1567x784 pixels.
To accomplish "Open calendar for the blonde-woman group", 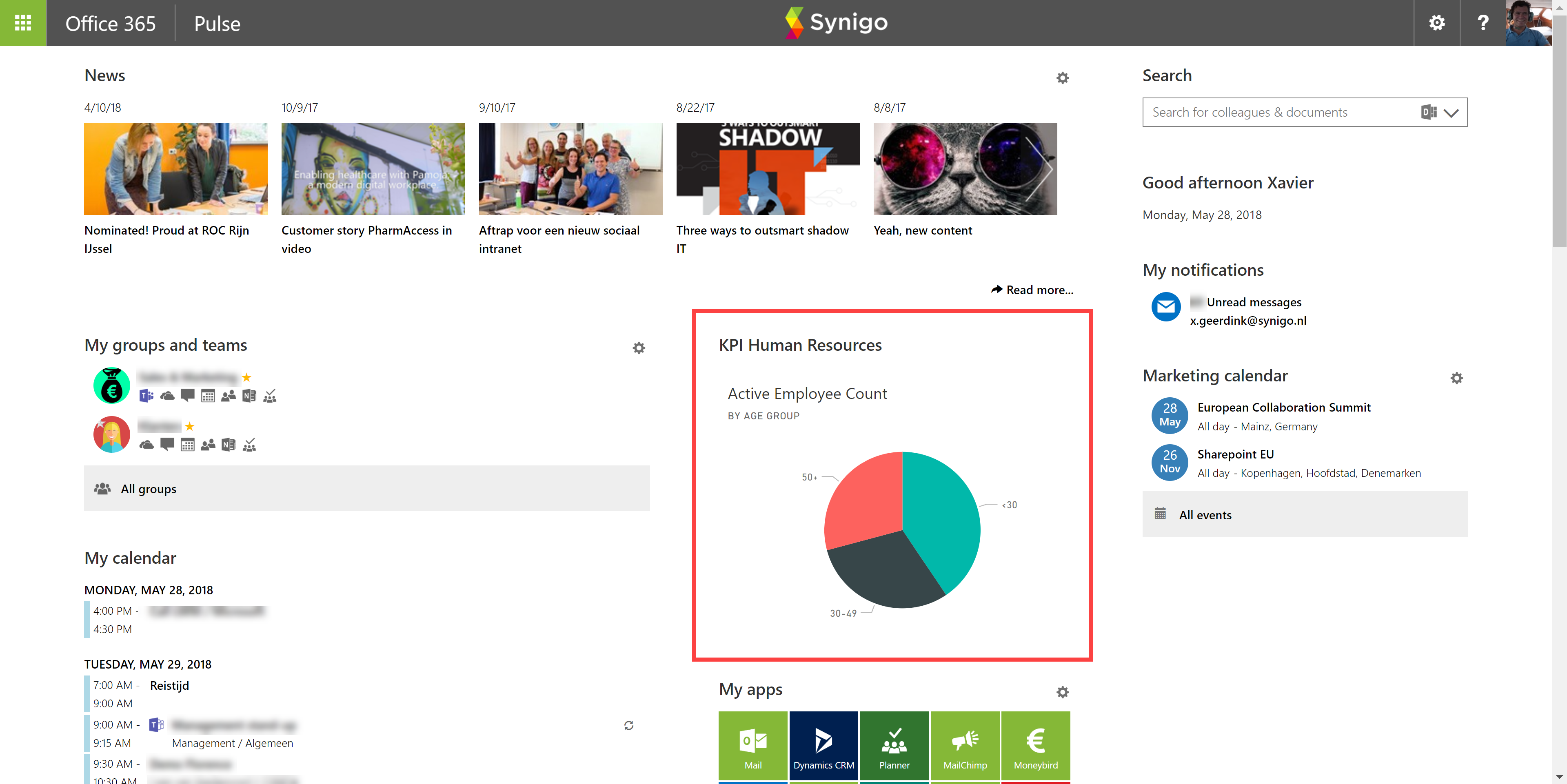I will pyautogui.click(x=187, y=445).
